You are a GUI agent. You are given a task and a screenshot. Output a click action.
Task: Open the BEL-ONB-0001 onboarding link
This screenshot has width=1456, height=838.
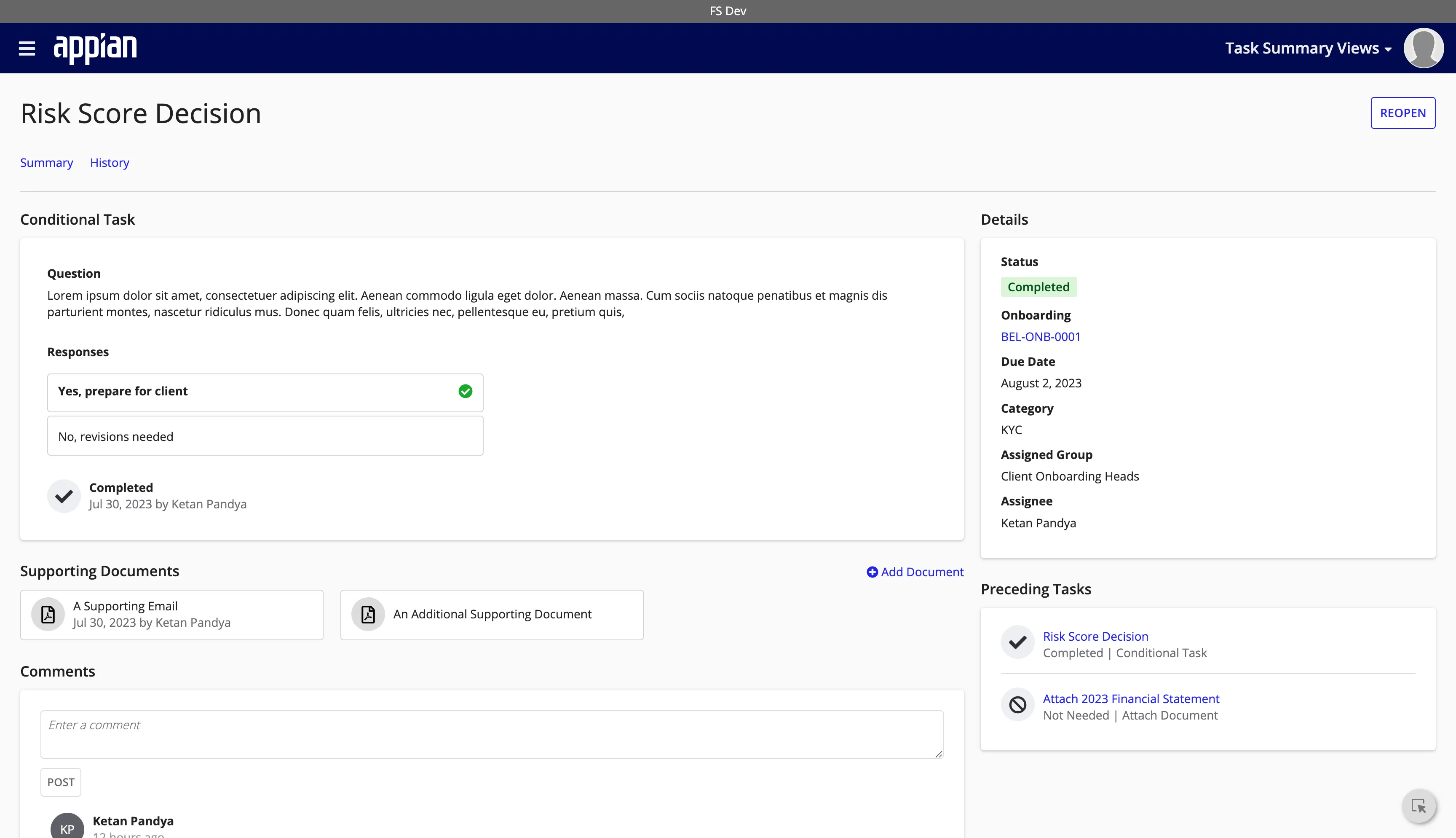(x=1040, y=337)
